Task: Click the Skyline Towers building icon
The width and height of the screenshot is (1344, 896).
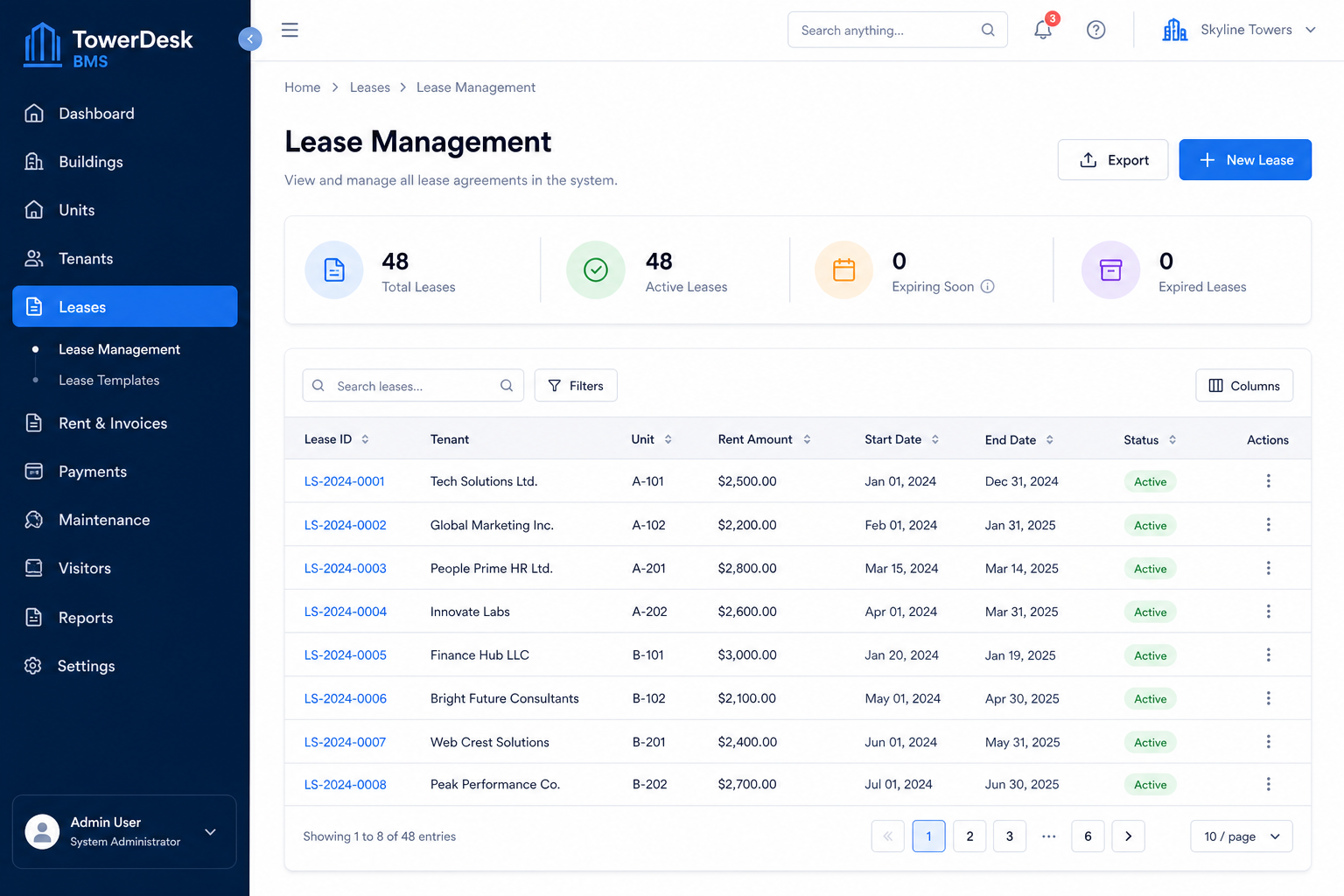Action: pos(1175,30)
